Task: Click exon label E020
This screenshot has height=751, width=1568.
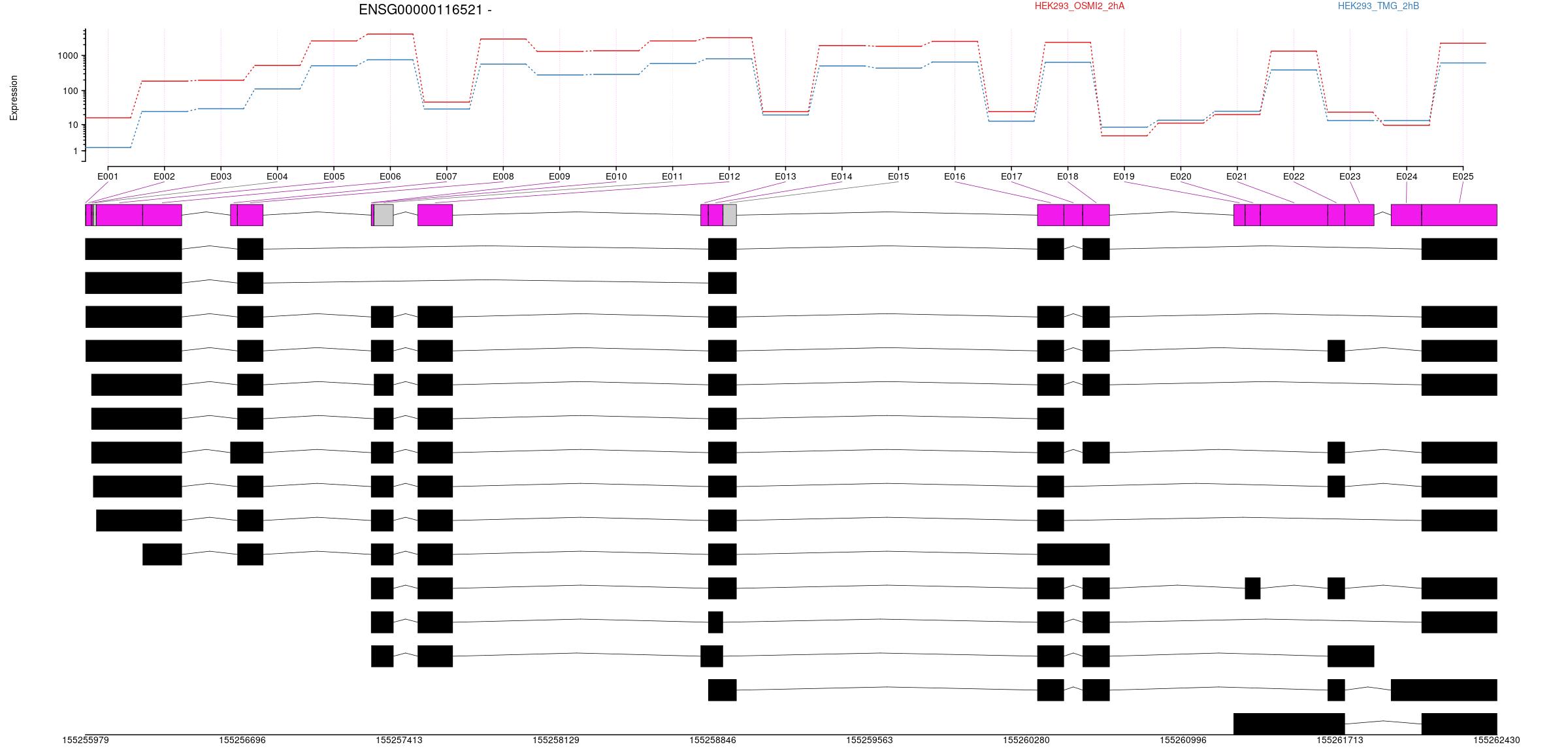Action: [1181, 176]
